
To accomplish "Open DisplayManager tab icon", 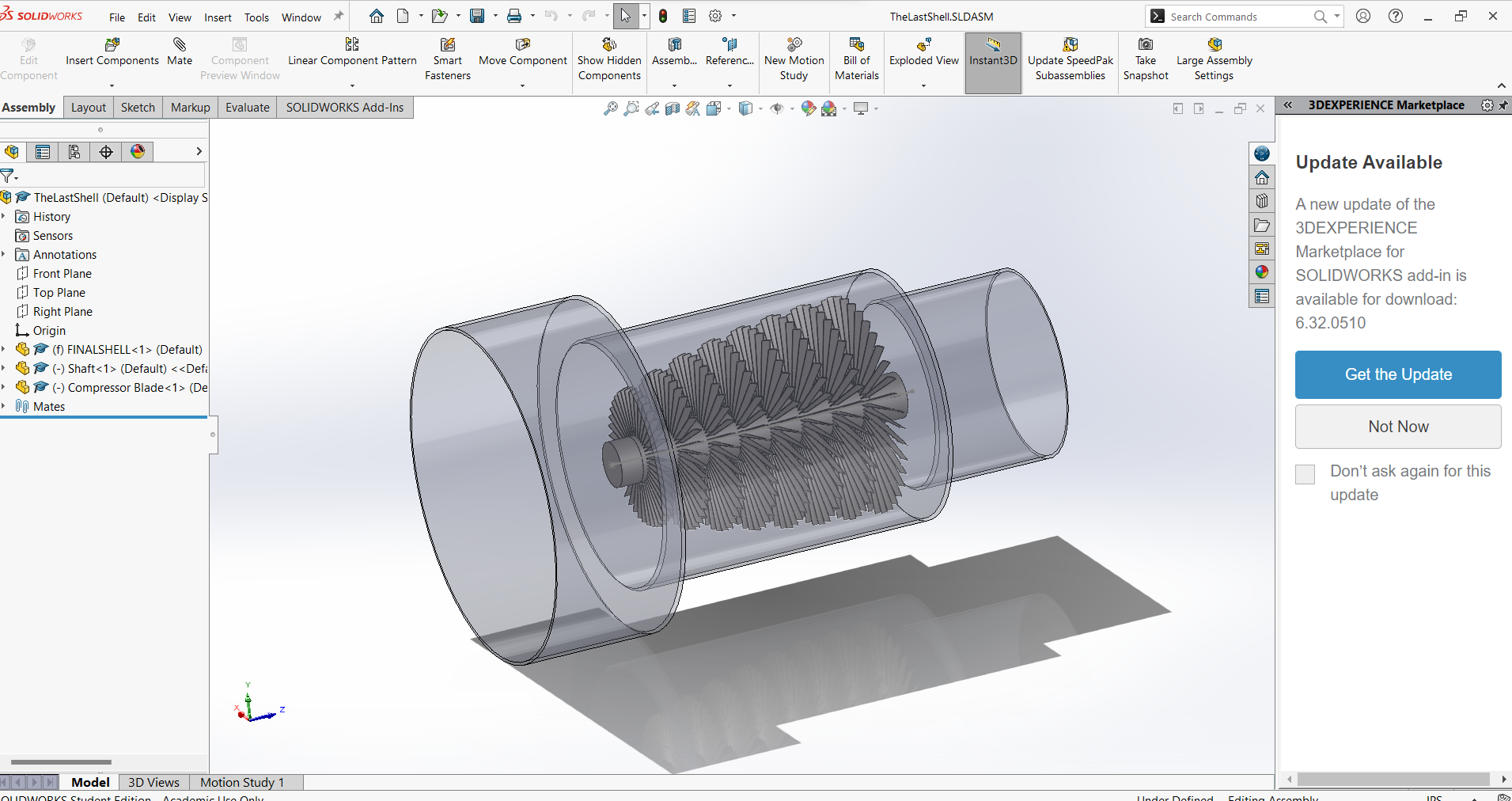I will (x=138, y=152).
